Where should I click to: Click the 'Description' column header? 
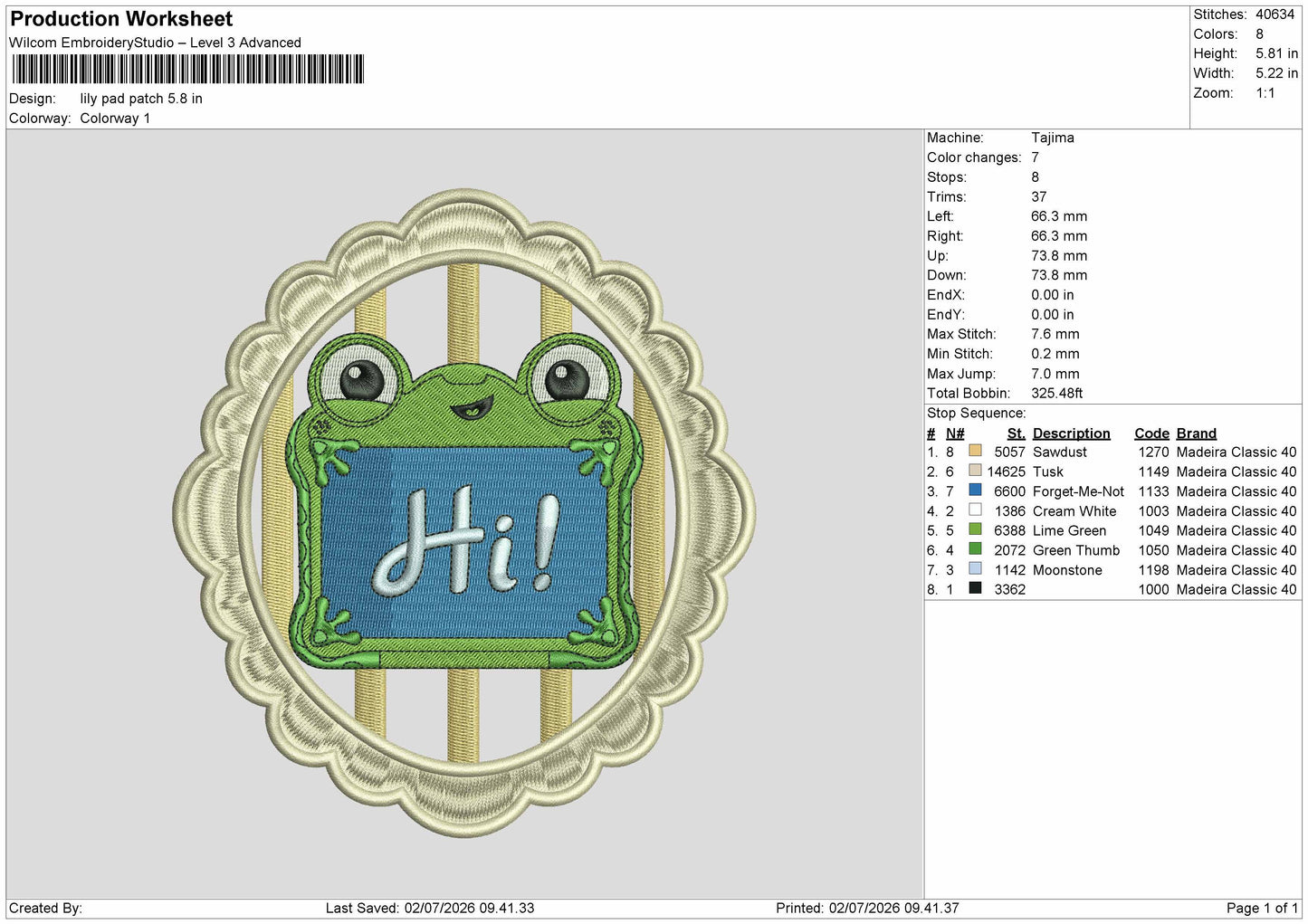pos(1071,433)
